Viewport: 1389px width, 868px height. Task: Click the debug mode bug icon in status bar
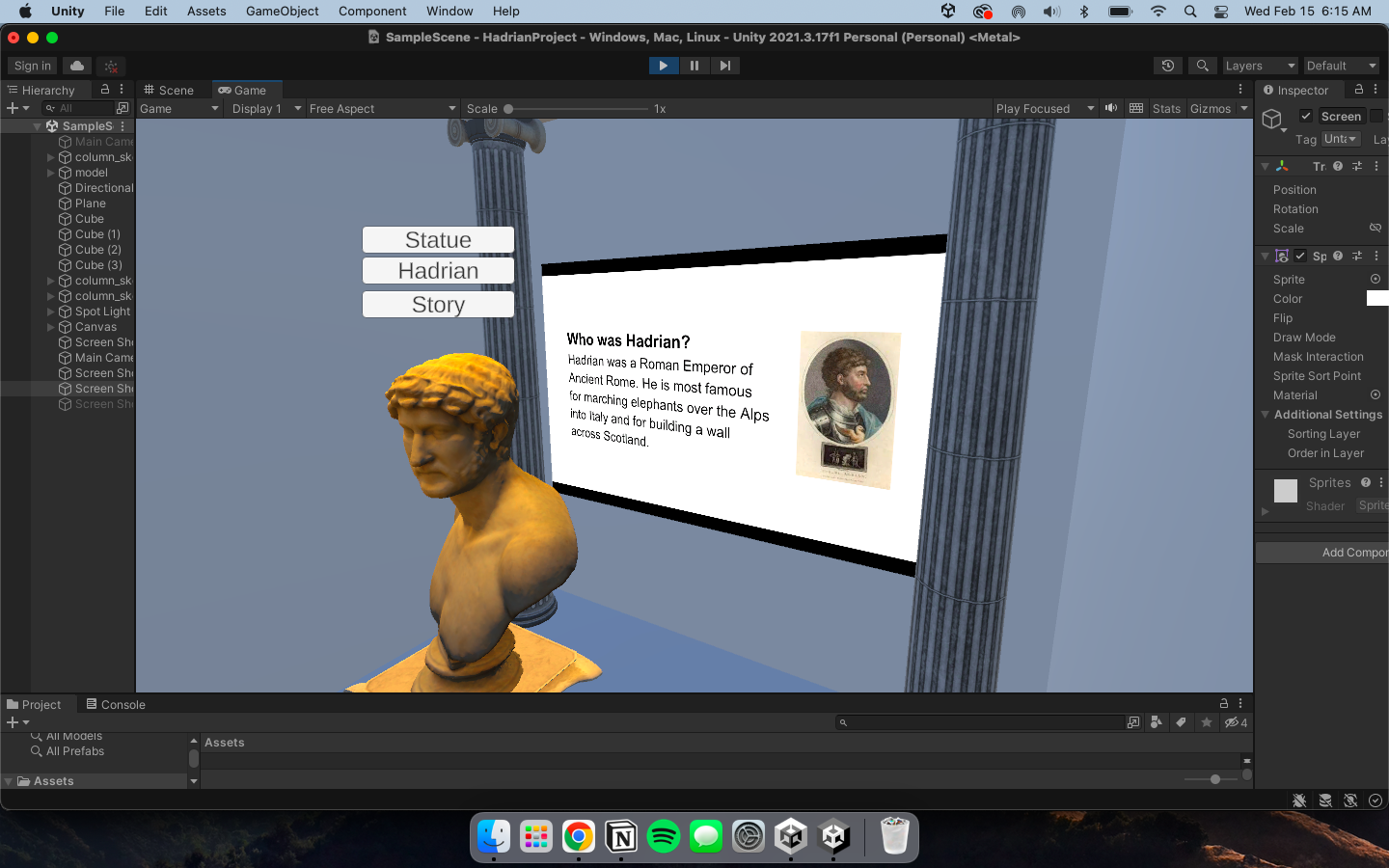click(x=1299, y=800)
